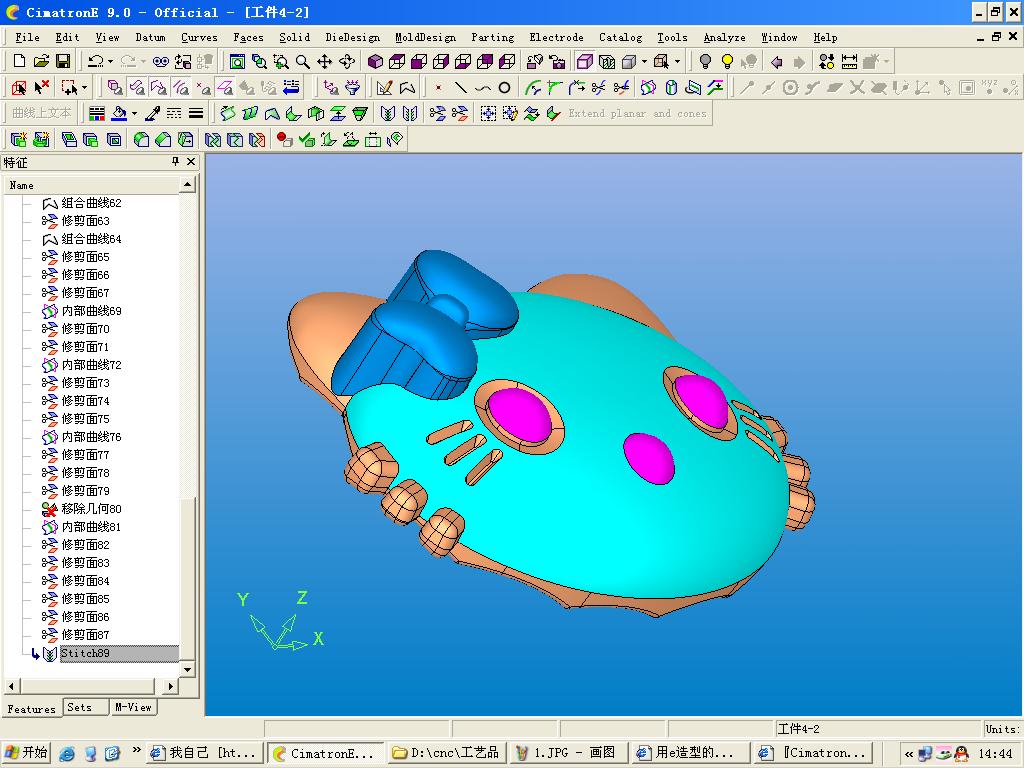Screen dimensions: 1024x768
Task: Pin the 特征 panel with pushpin
Action: tap(175, 161)
